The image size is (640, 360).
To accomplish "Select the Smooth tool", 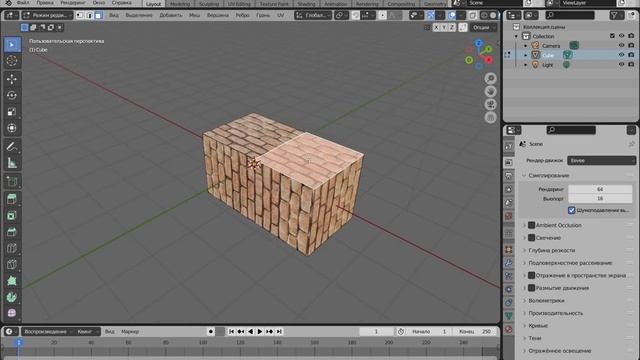I will [12, 313].
